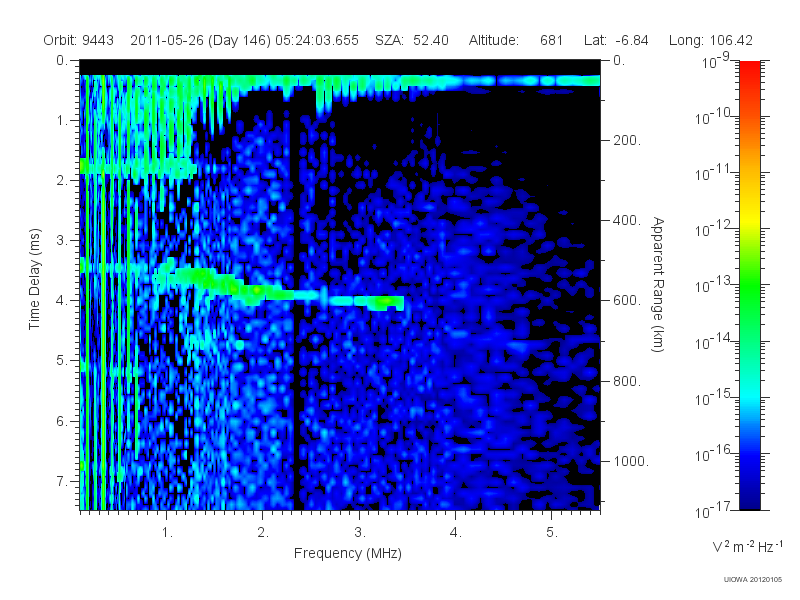Click the 0. apparent range label
This screenshot has width=800, height=600.
point(619,60)
